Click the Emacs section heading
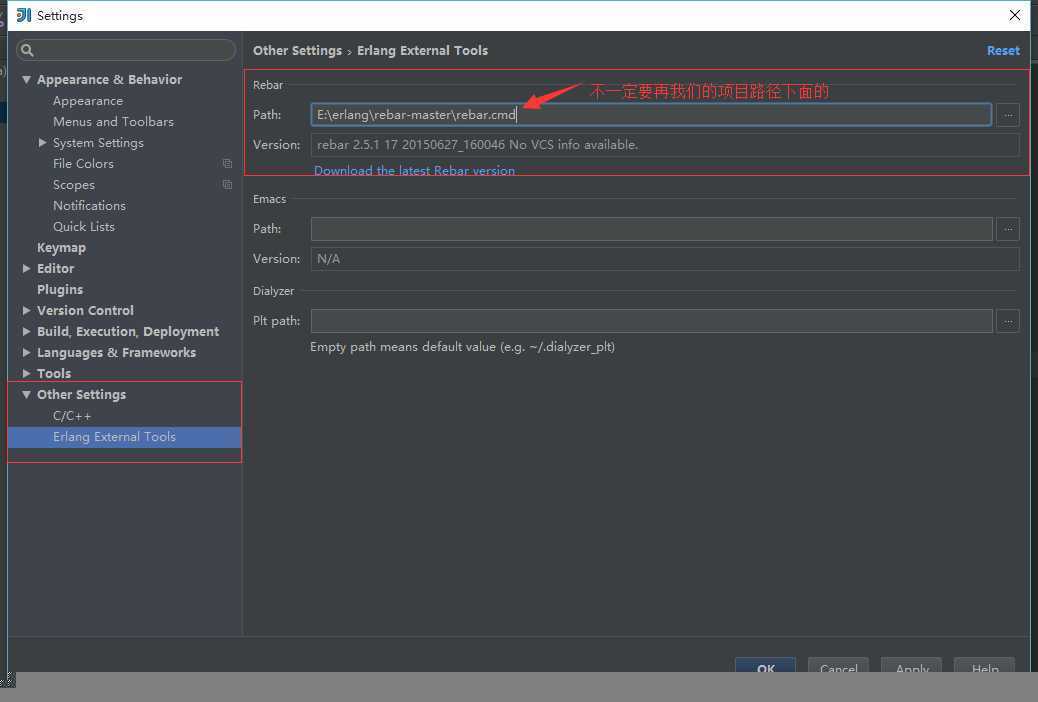Screen dimensions: 1038x702 click(x=269, y=199)
